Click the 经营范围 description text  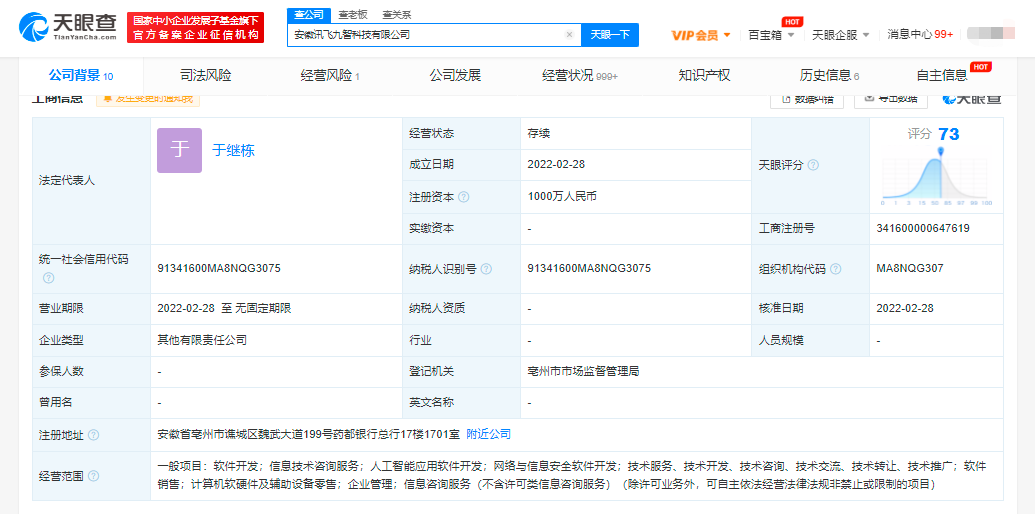click(x=572, y=476)
